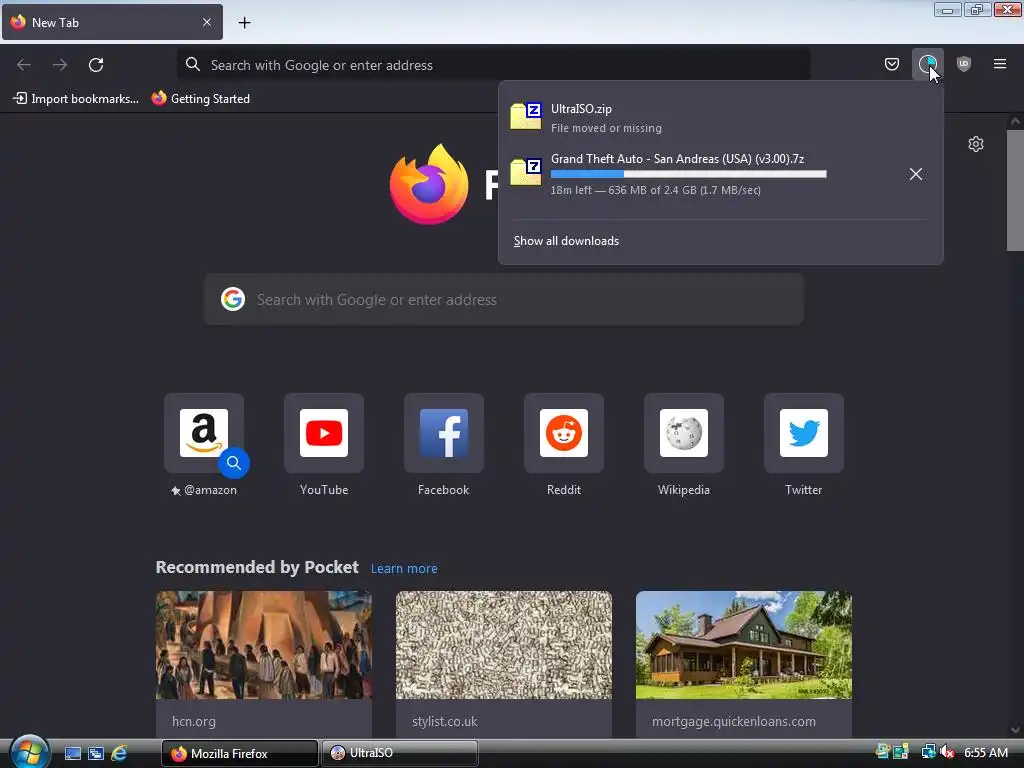
Task: Click Show Desktop in quick launch
Action: pyautogui.click(x=72, y=754)
